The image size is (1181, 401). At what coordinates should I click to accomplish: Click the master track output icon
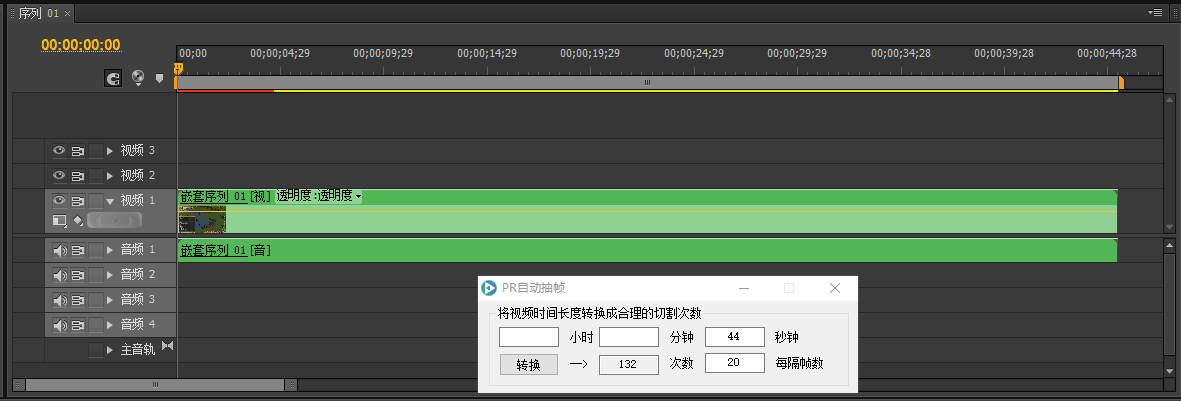[167, 347]
